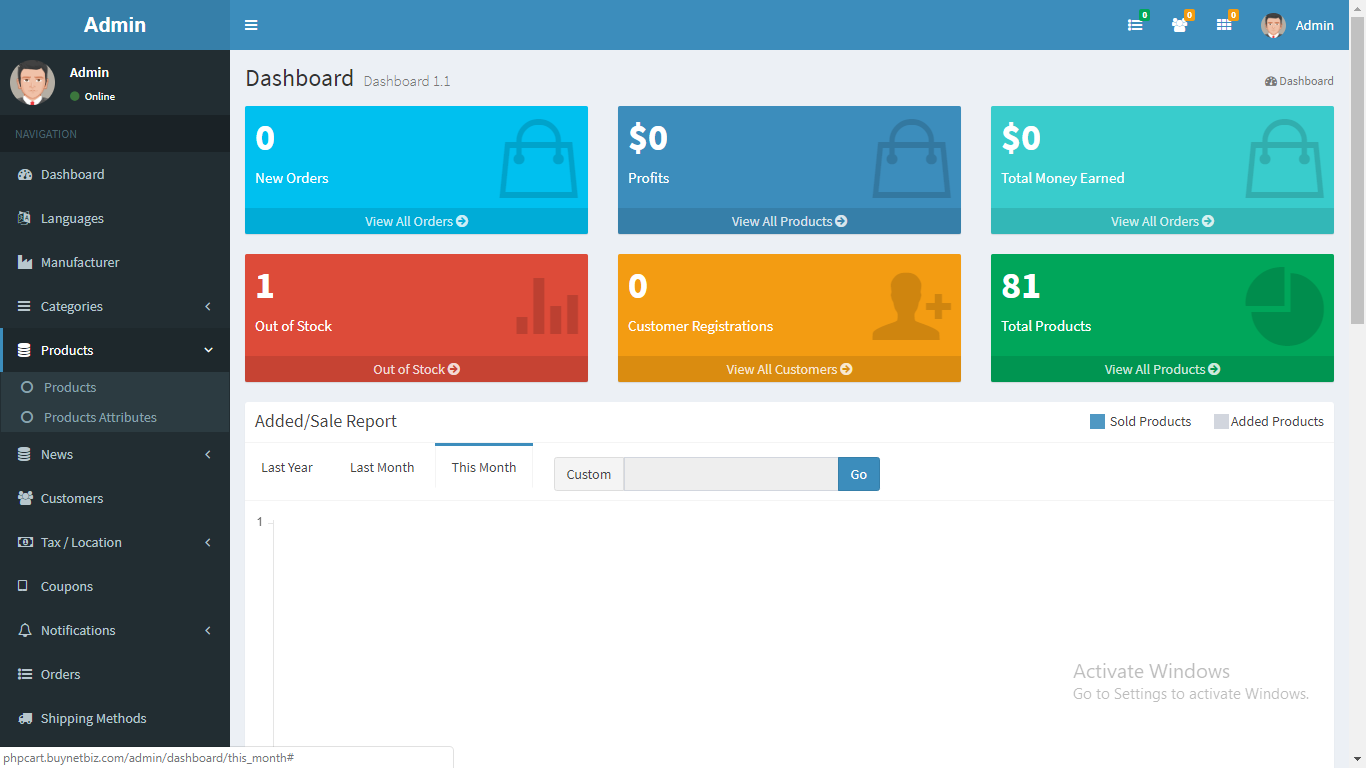This screenshot has height=768, width=1366.
Task: Switch to the Last Month tab
Action: coord(382,467)
